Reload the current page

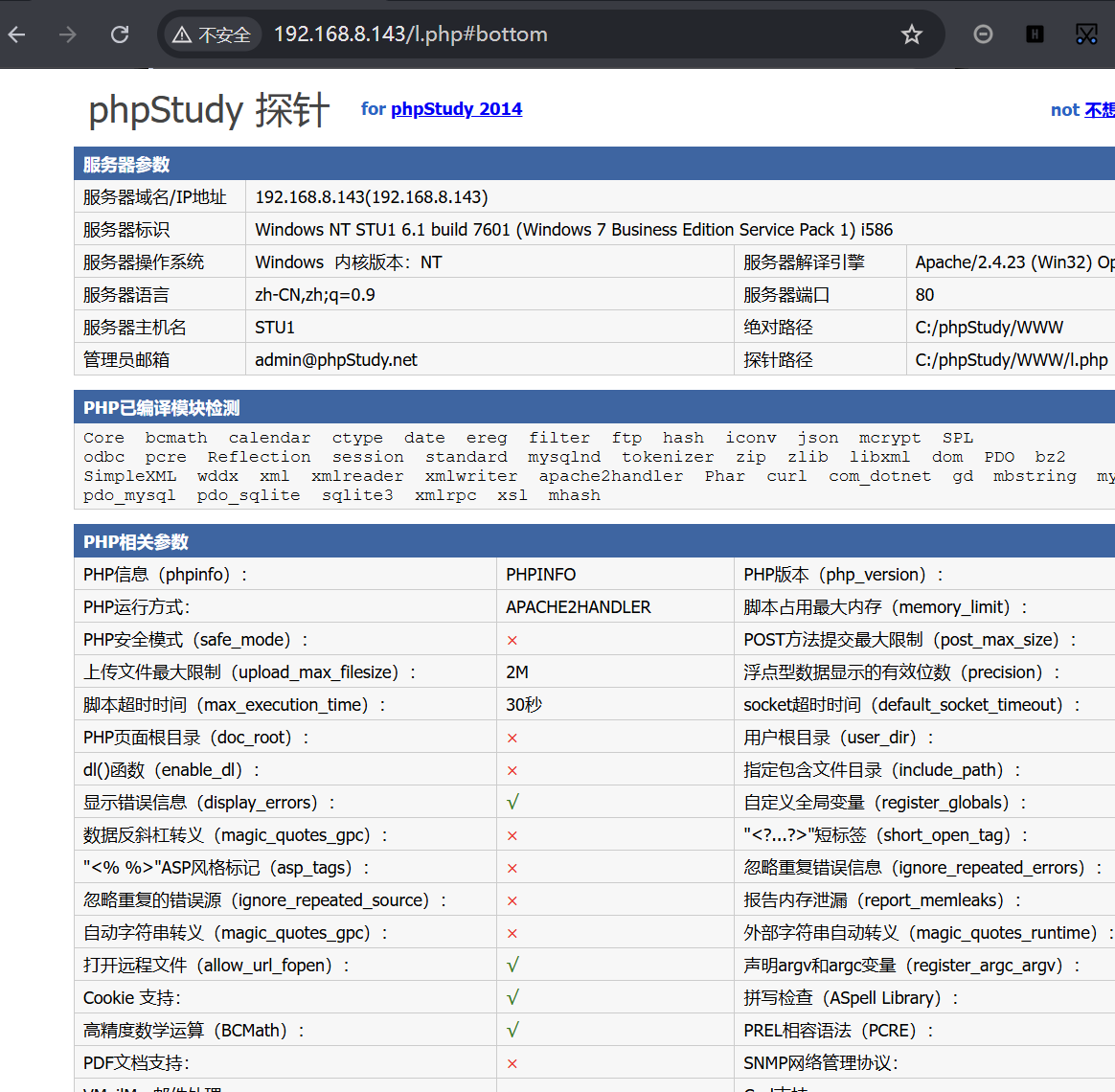pyautogui.click(x=120, y=34)
